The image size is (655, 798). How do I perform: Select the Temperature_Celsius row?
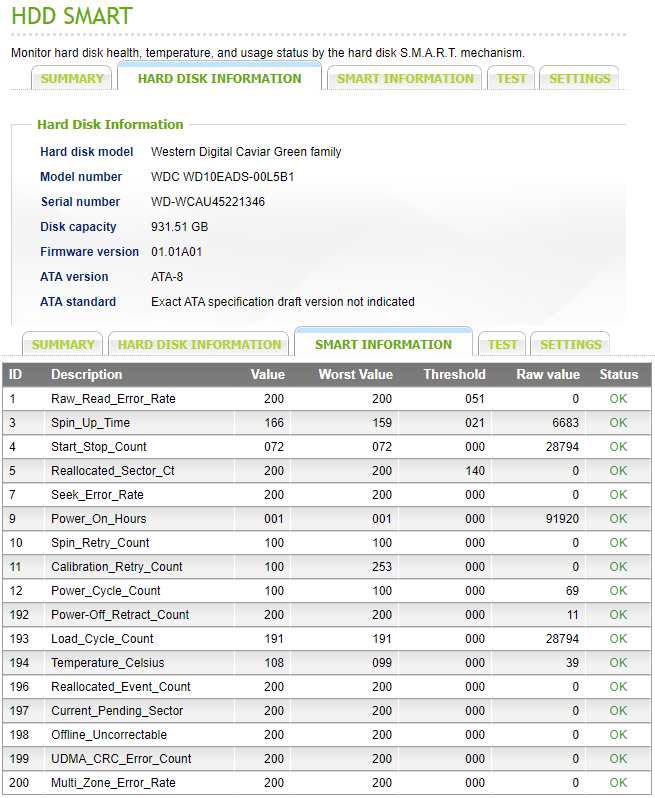pos(327,663)
